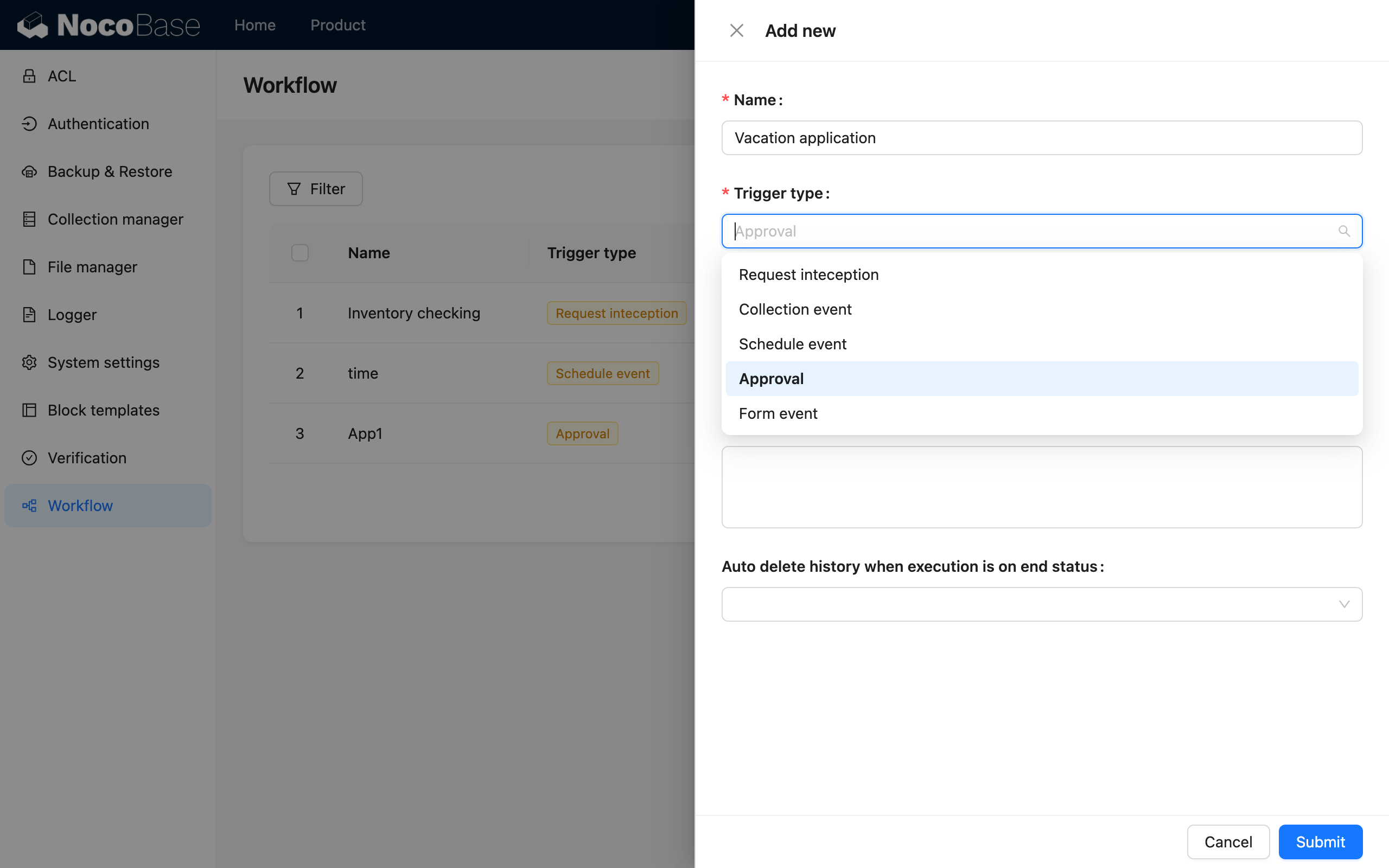Choose Form event as the trigger type
The width and height of the screenshot is (1389, 868).
(778, 413)
